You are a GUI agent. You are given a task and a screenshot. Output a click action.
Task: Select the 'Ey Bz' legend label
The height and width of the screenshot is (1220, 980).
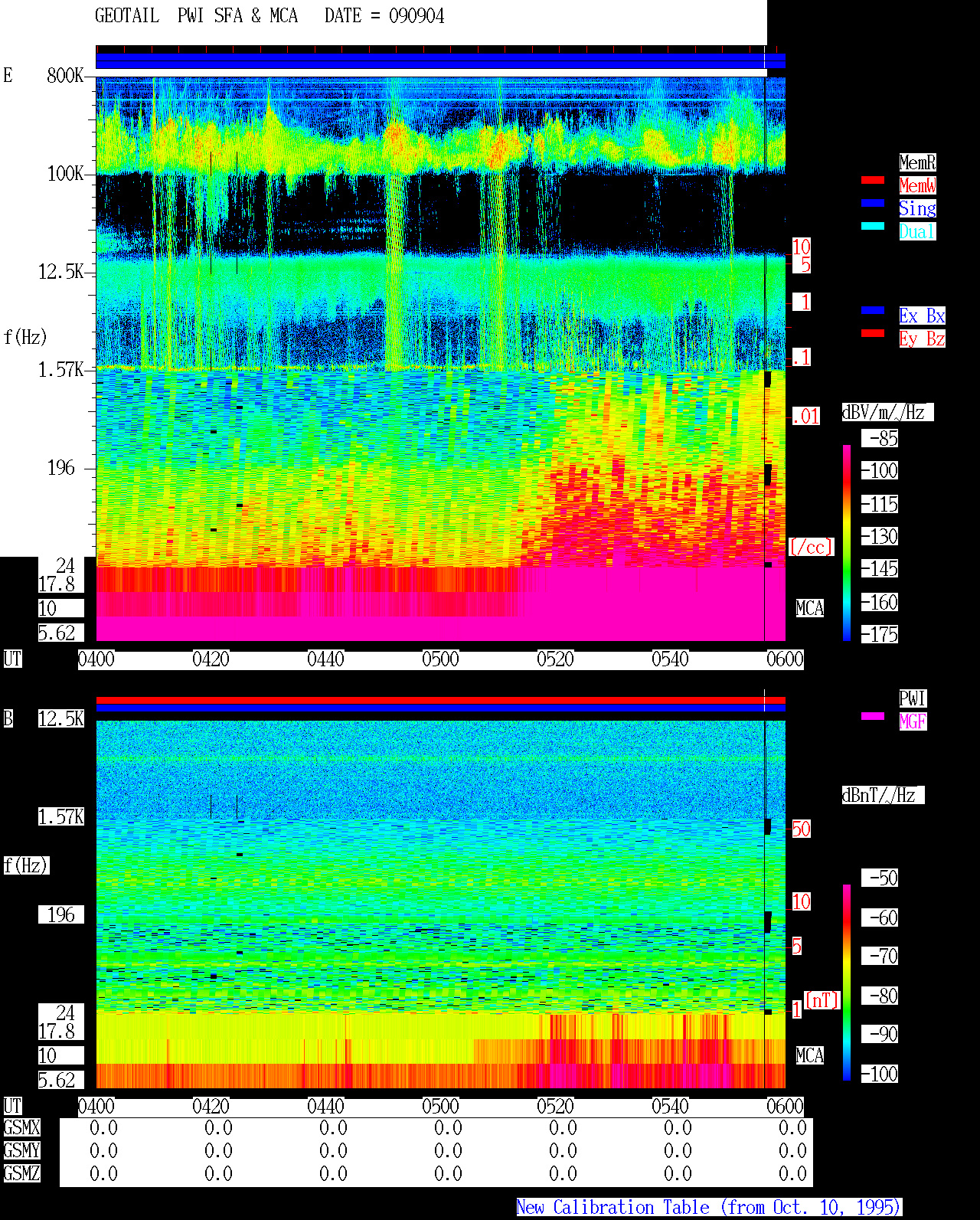click(x=922, y=339)
